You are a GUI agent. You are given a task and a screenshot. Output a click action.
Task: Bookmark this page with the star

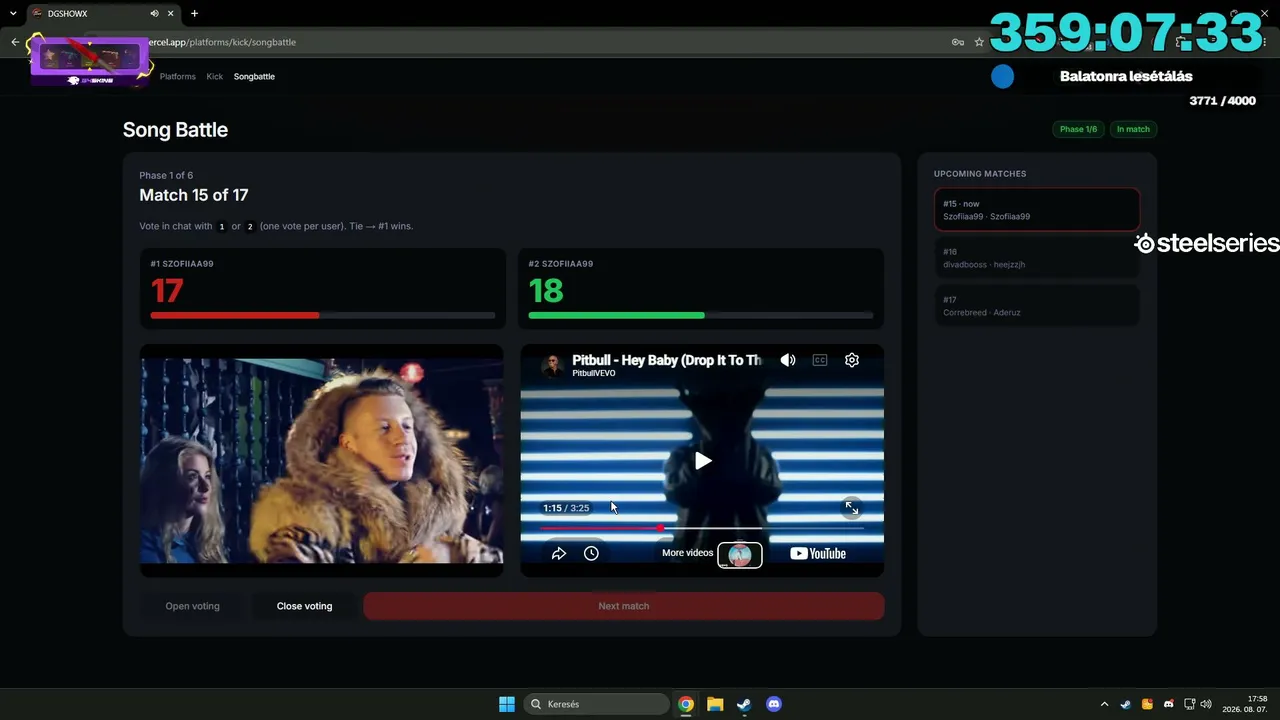[x=979, y=42]
